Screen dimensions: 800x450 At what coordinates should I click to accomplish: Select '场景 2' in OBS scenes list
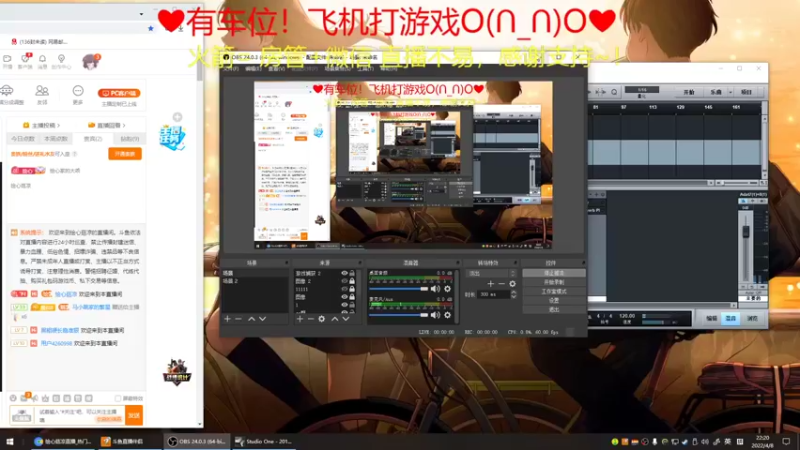pyautogui.click(x=255, y=281)
